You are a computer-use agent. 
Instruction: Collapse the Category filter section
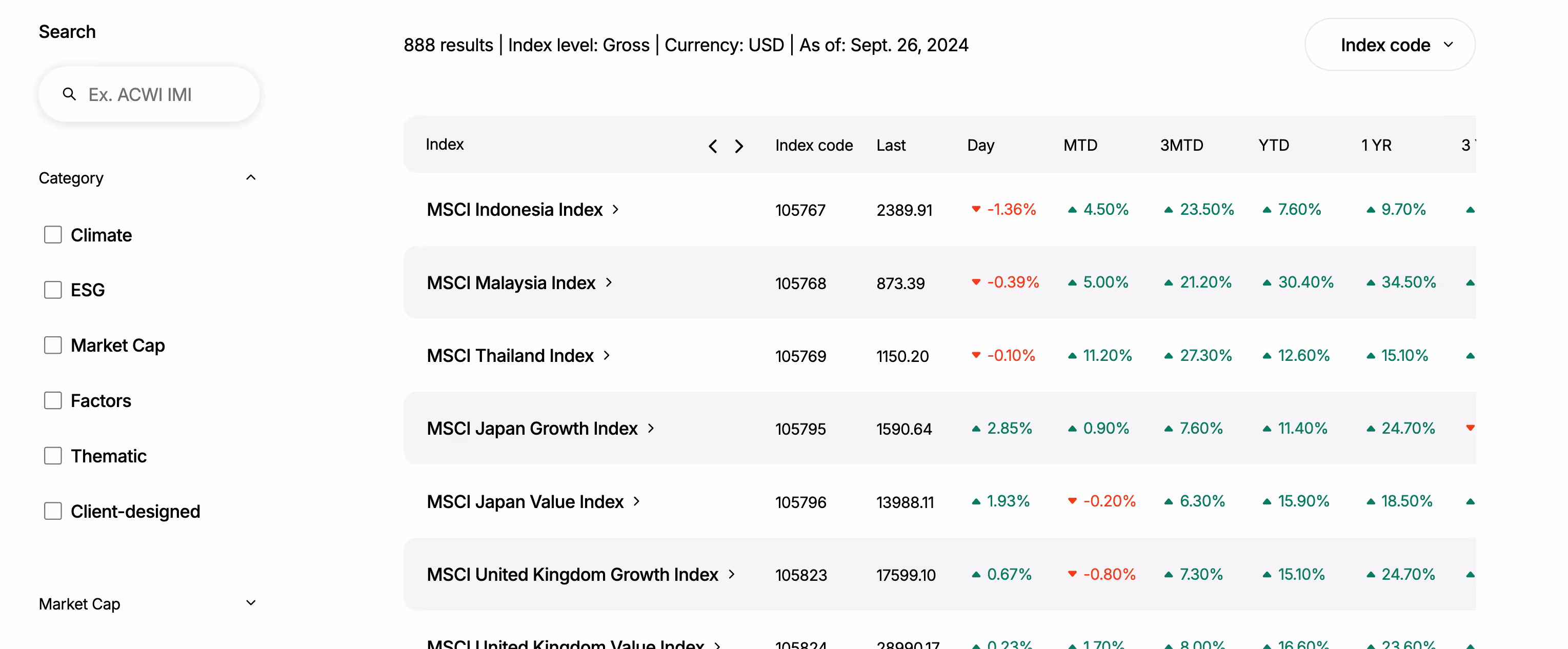(x=251, y=178)
